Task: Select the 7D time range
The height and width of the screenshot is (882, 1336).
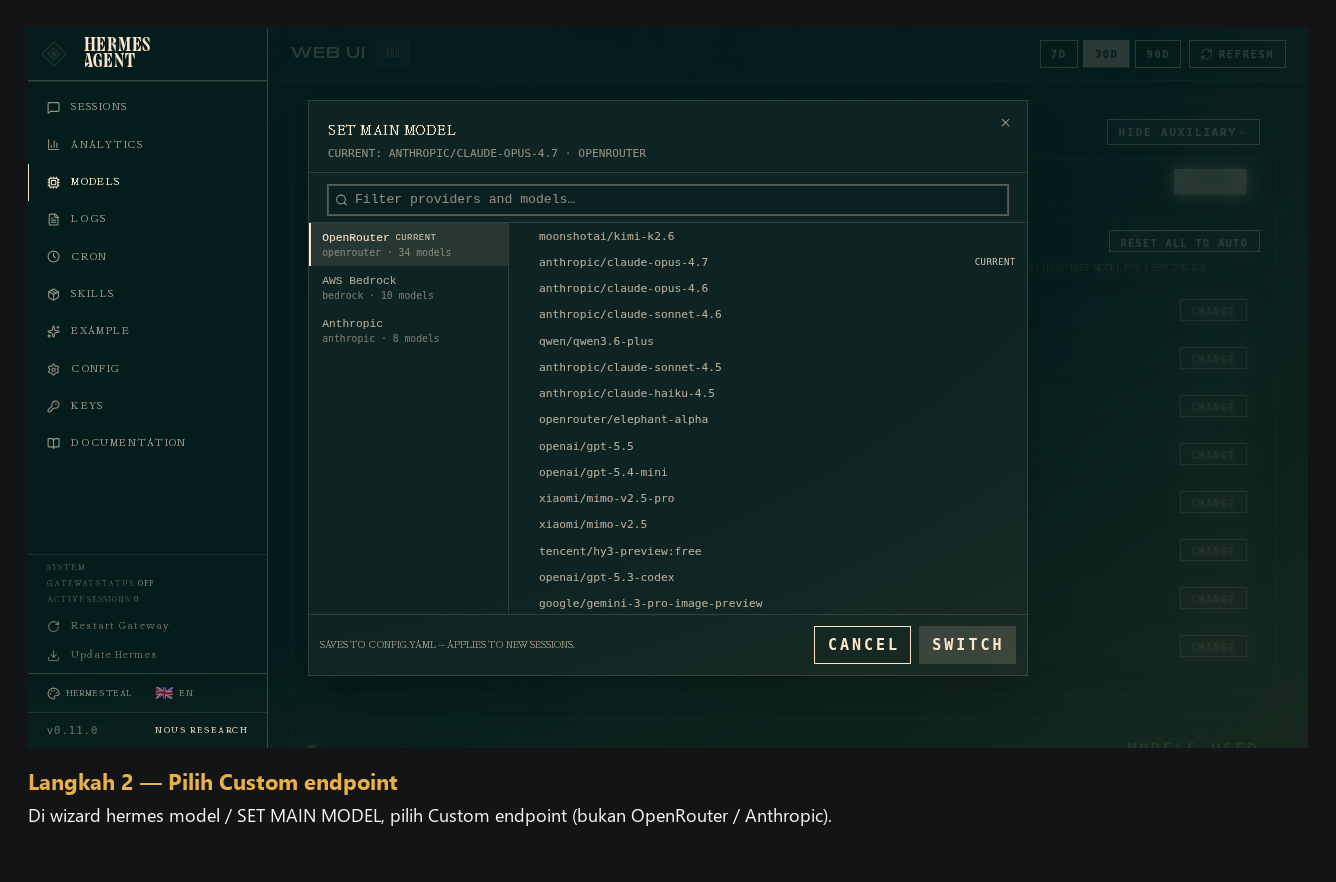Action: point(1059,54)
